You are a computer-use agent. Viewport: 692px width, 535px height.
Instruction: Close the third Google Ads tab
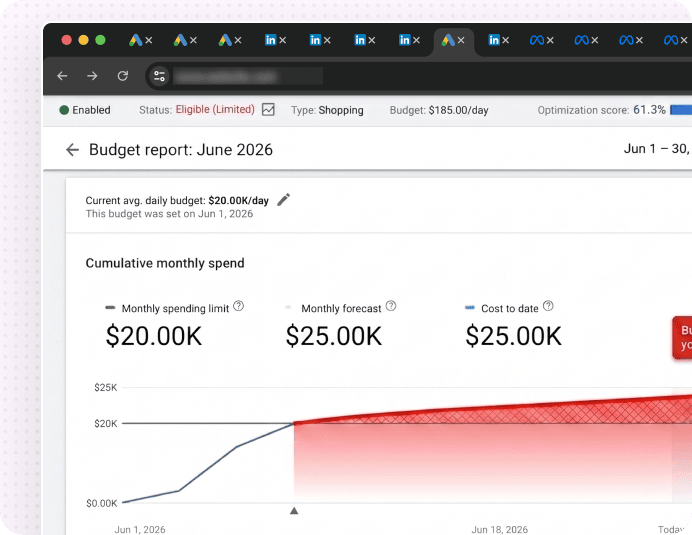[x=238, y=41]
